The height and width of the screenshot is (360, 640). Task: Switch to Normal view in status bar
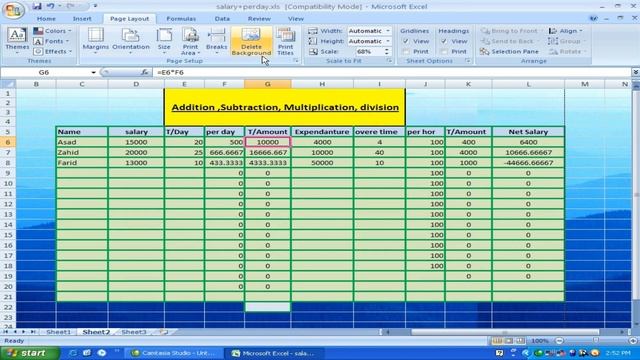click(x=497, y=340)
